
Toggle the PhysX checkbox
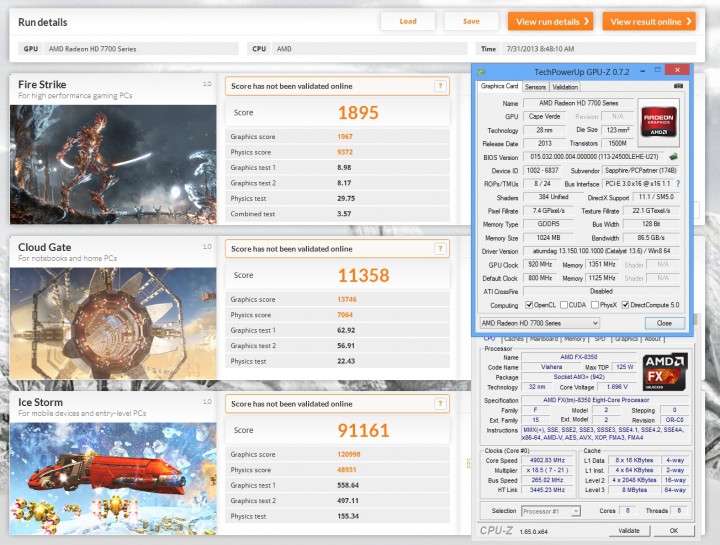pos(595,305)
